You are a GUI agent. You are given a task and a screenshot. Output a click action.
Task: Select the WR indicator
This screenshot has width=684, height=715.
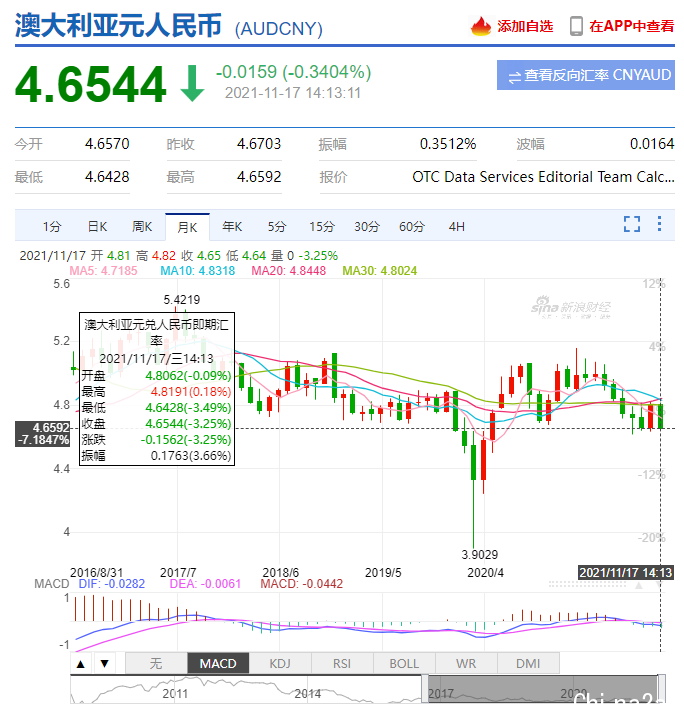(466, 663)
